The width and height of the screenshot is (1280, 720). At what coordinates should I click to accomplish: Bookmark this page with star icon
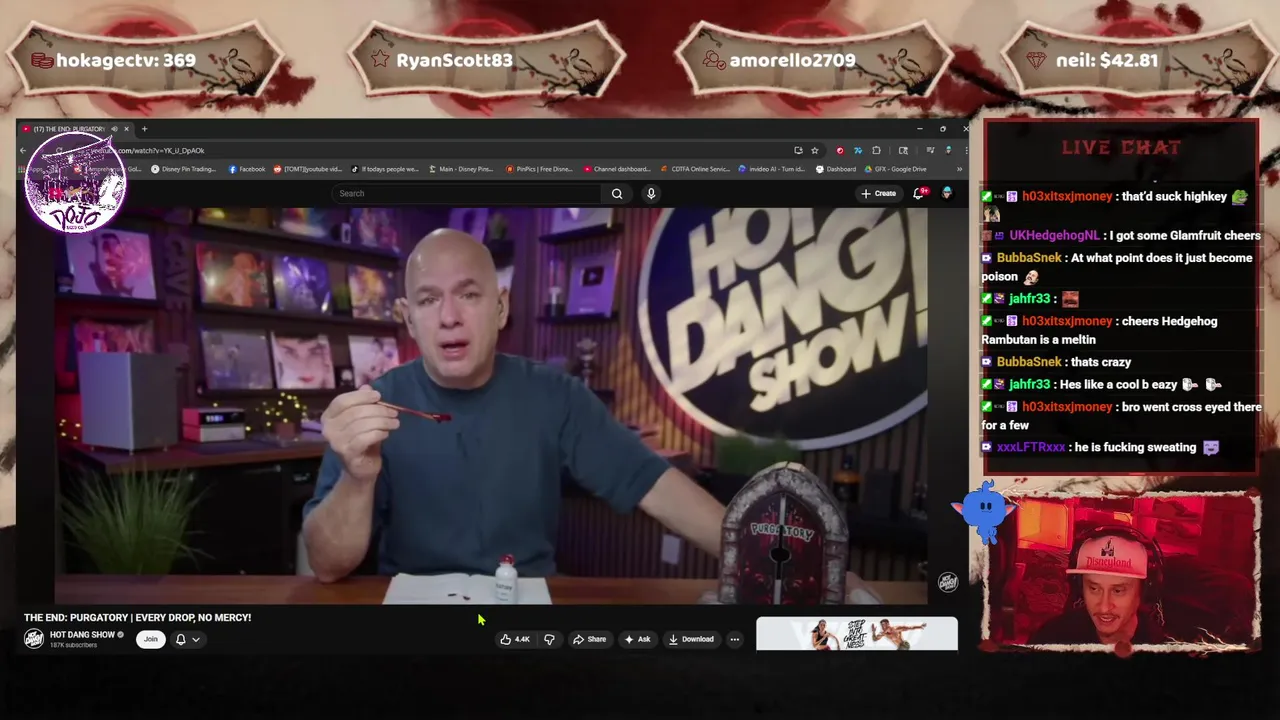click(x=814, y=150)
